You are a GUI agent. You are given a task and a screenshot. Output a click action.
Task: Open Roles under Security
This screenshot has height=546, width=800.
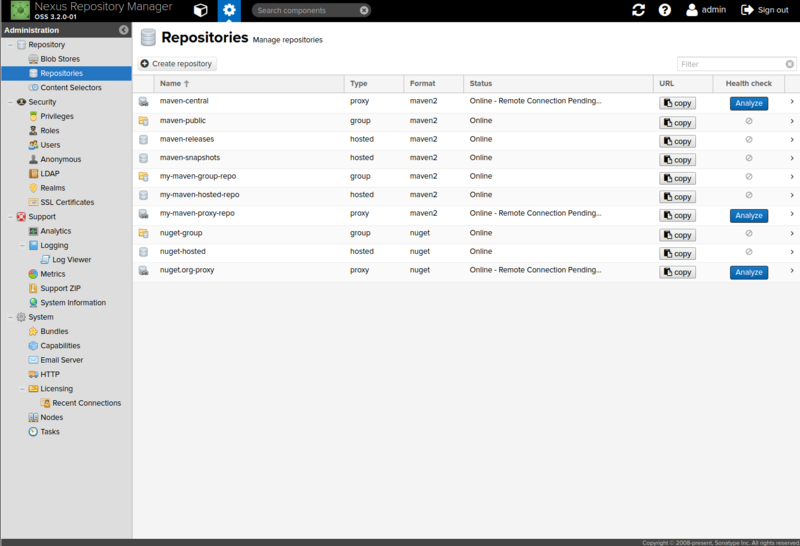[x=49, y=131]
